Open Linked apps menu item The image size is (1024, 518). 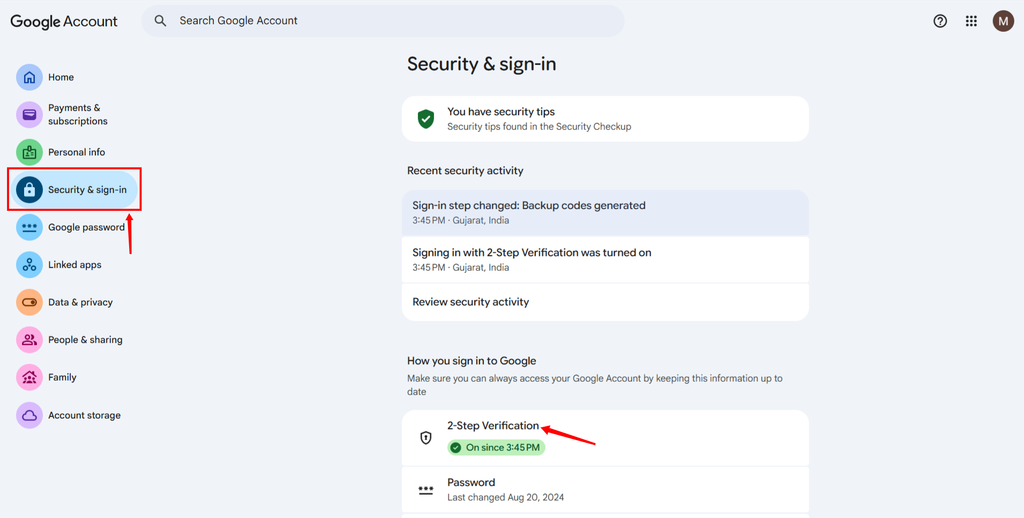pos(74,265)
